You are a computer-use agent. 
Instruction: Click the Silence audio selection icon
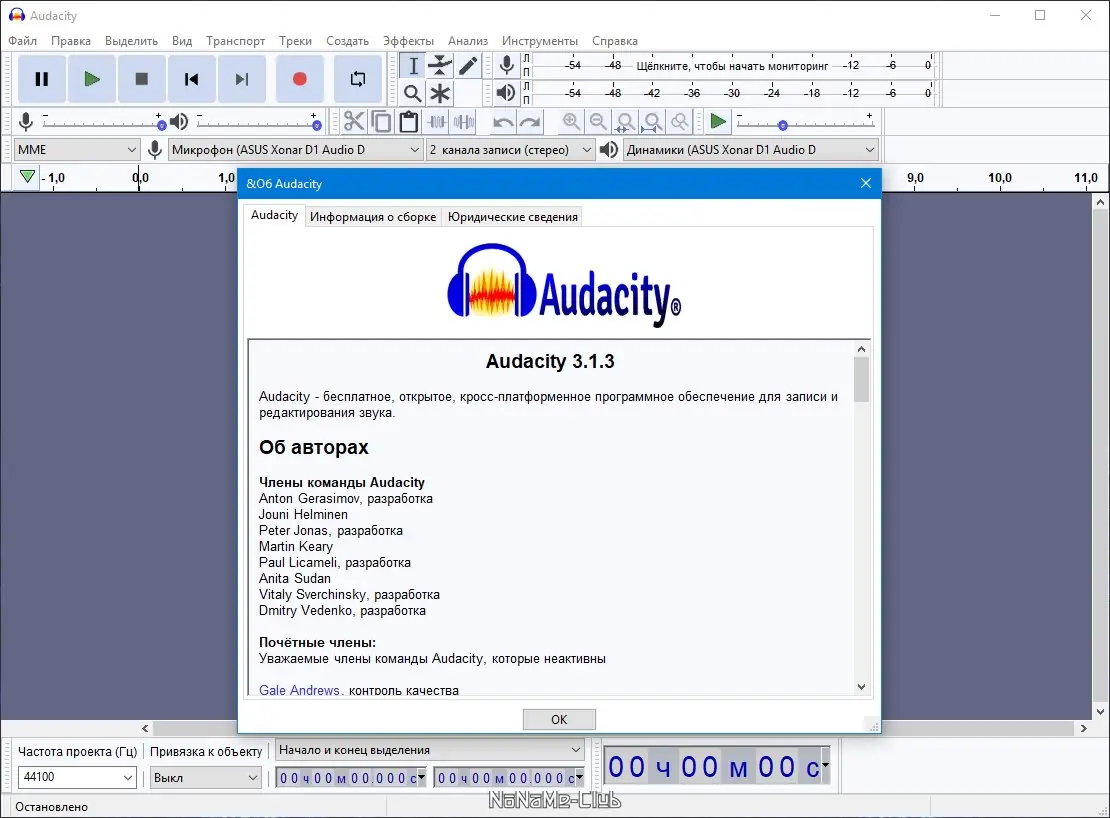pyautogui.click(x=464, y=122)
